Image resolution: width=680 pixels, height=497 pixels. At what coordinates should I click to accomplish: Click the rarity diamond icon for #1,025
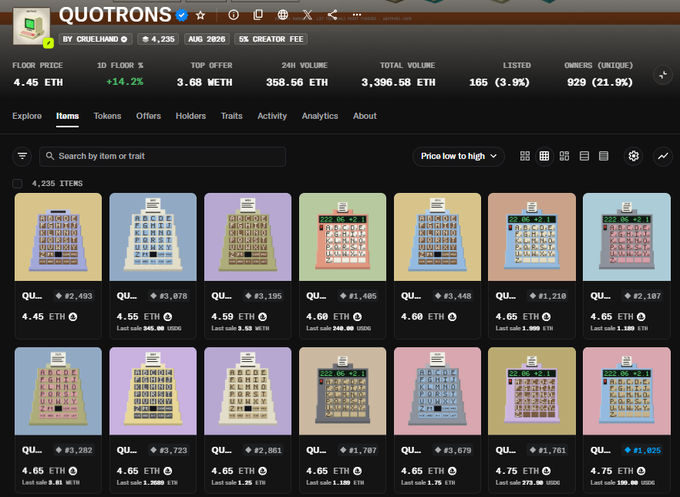(x=627, y=450)
